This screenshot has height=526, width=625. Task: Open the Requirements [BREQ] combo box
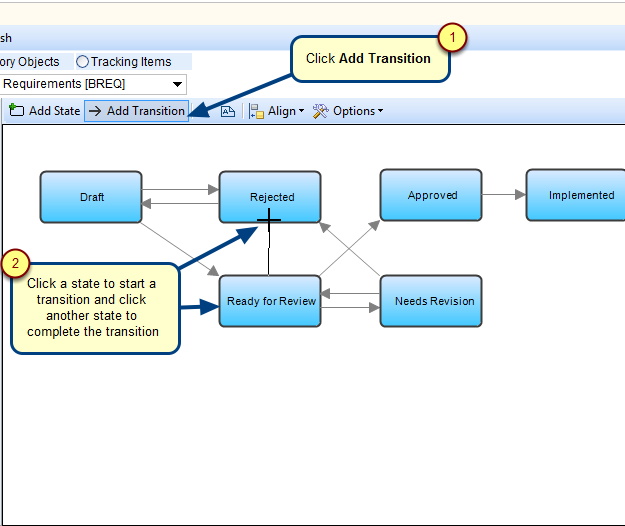pos(93,84)
